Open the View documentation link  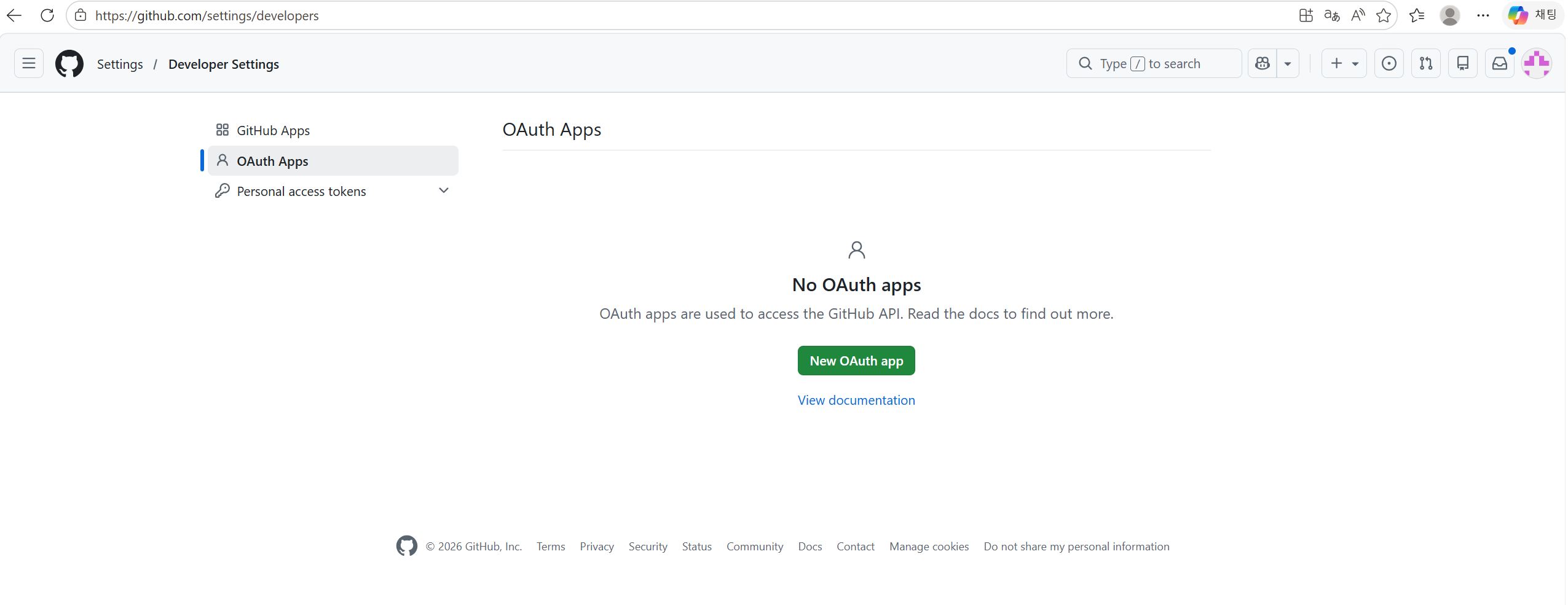click(x=856, y=400)
